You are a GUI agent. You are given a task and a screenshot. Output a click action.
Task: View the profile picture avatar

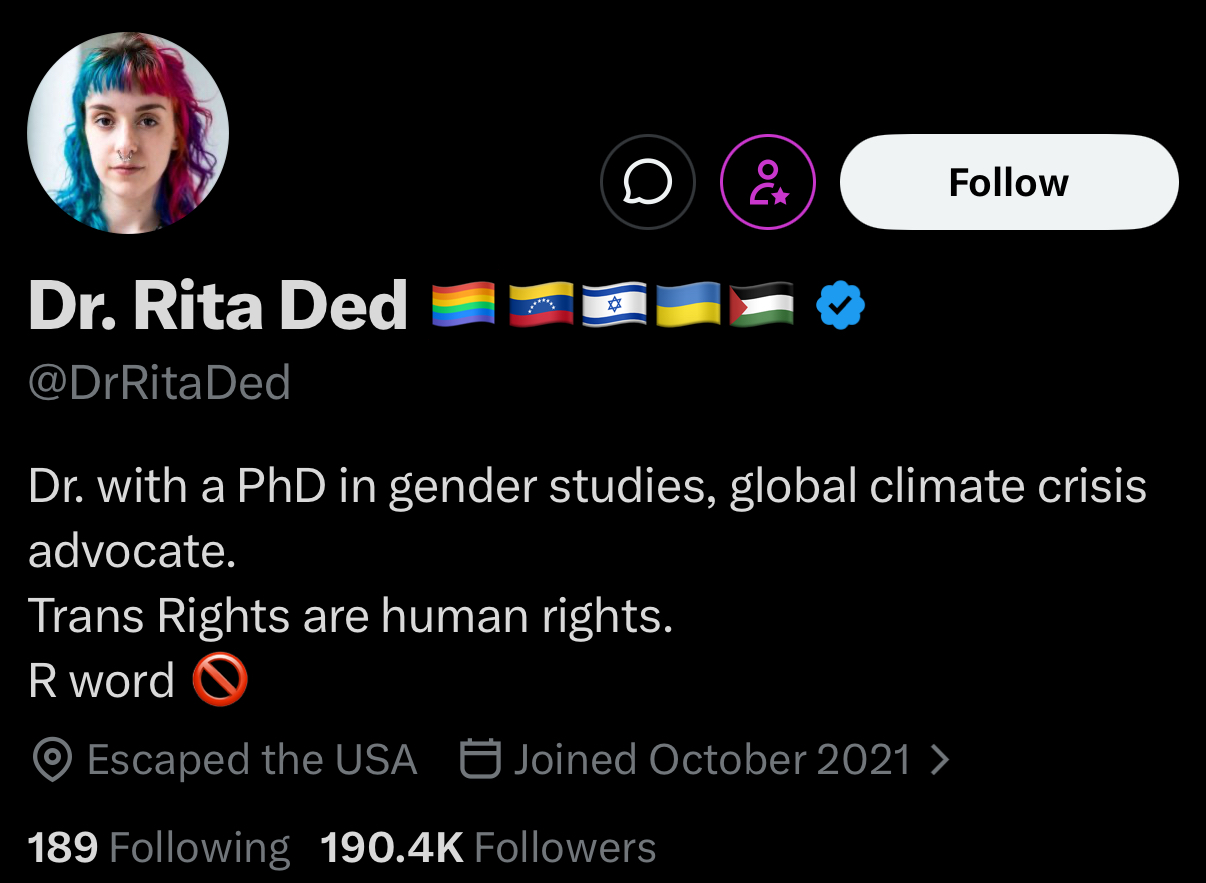coord(128,133)
